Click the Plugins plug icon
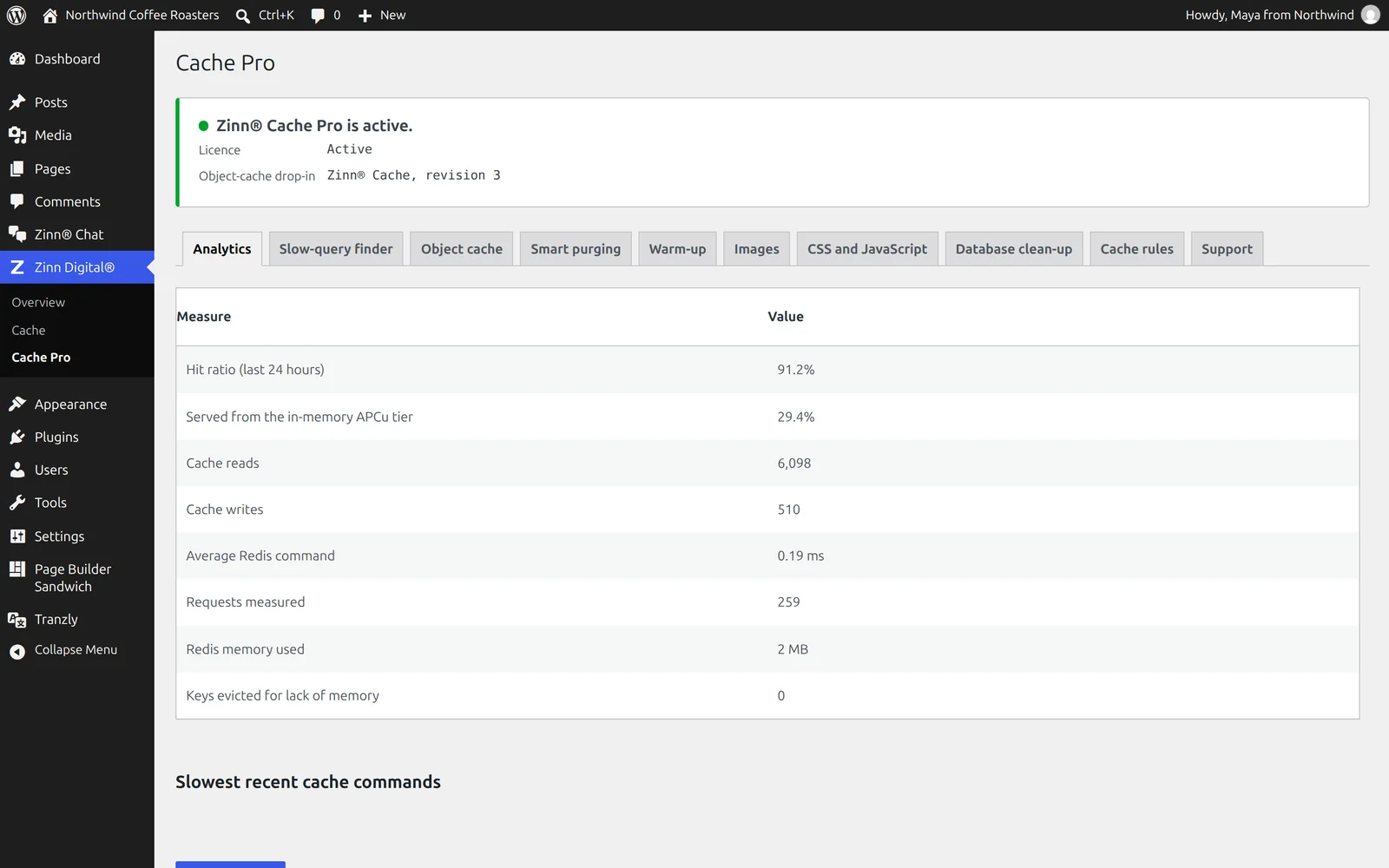 [x=17, y=437]
